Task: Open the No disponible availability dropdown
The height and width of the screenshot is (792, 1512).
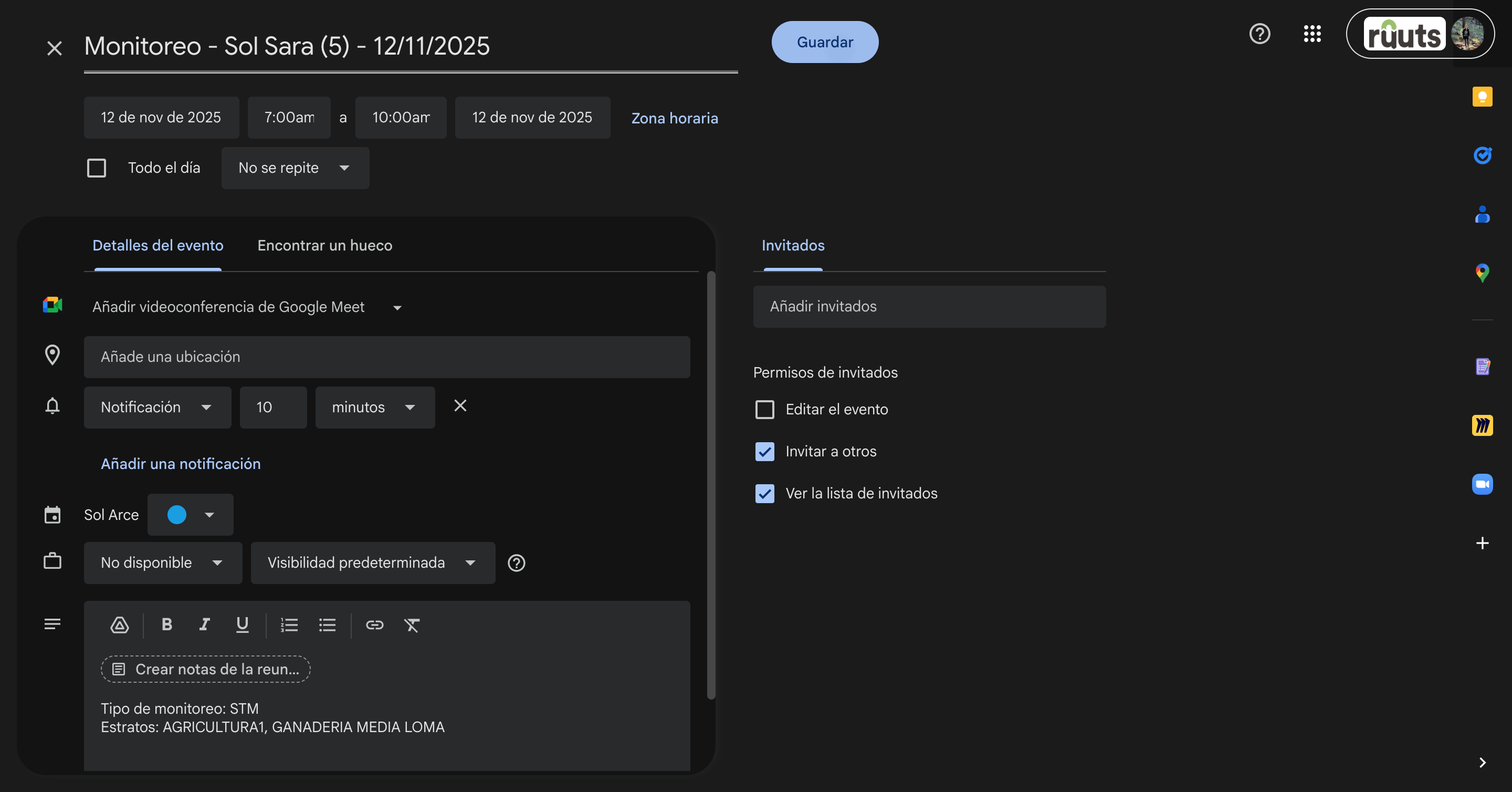Action: [x=163, y=562]
